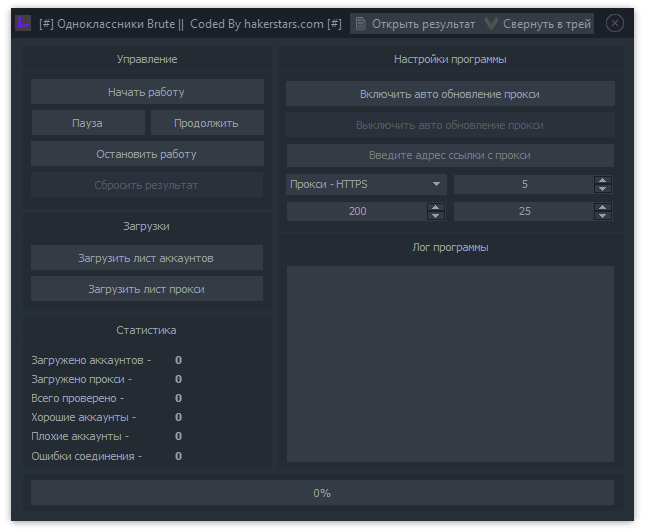Click the Загрузки section heading

click(146, 226)
